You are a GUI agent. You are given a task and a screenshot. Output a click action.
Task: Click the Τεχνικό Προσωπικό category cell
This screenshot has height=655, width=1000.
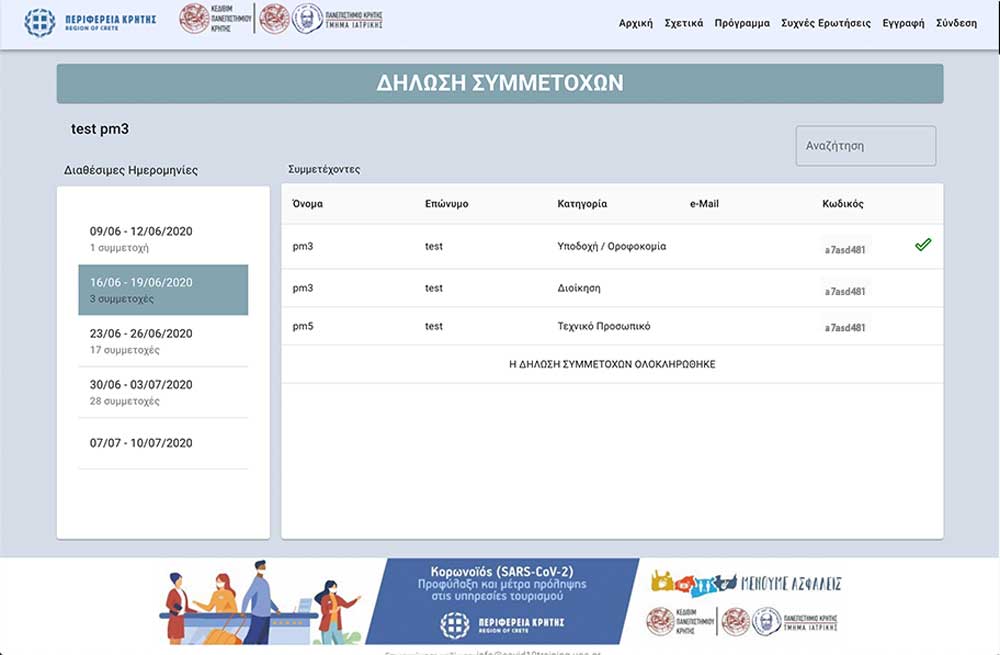coord(603,326)
